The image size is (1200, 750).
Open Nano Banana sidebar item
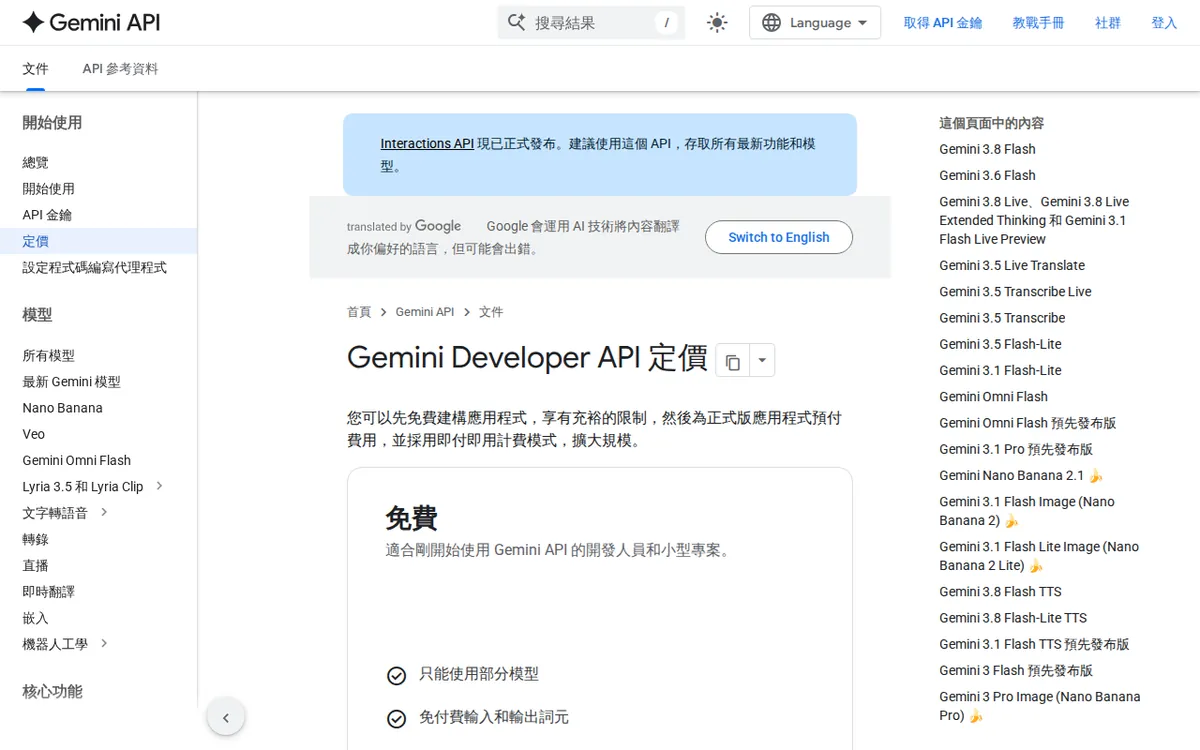click(63, 407)
